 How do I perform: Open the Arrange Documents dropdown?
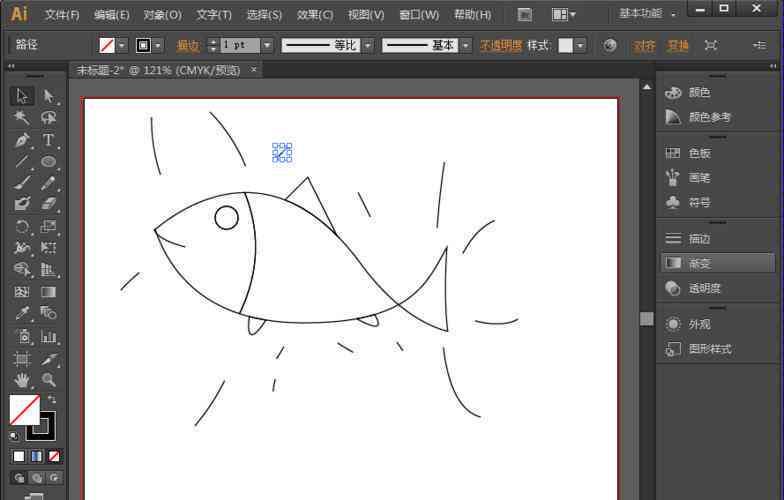[x=564, y=14]
